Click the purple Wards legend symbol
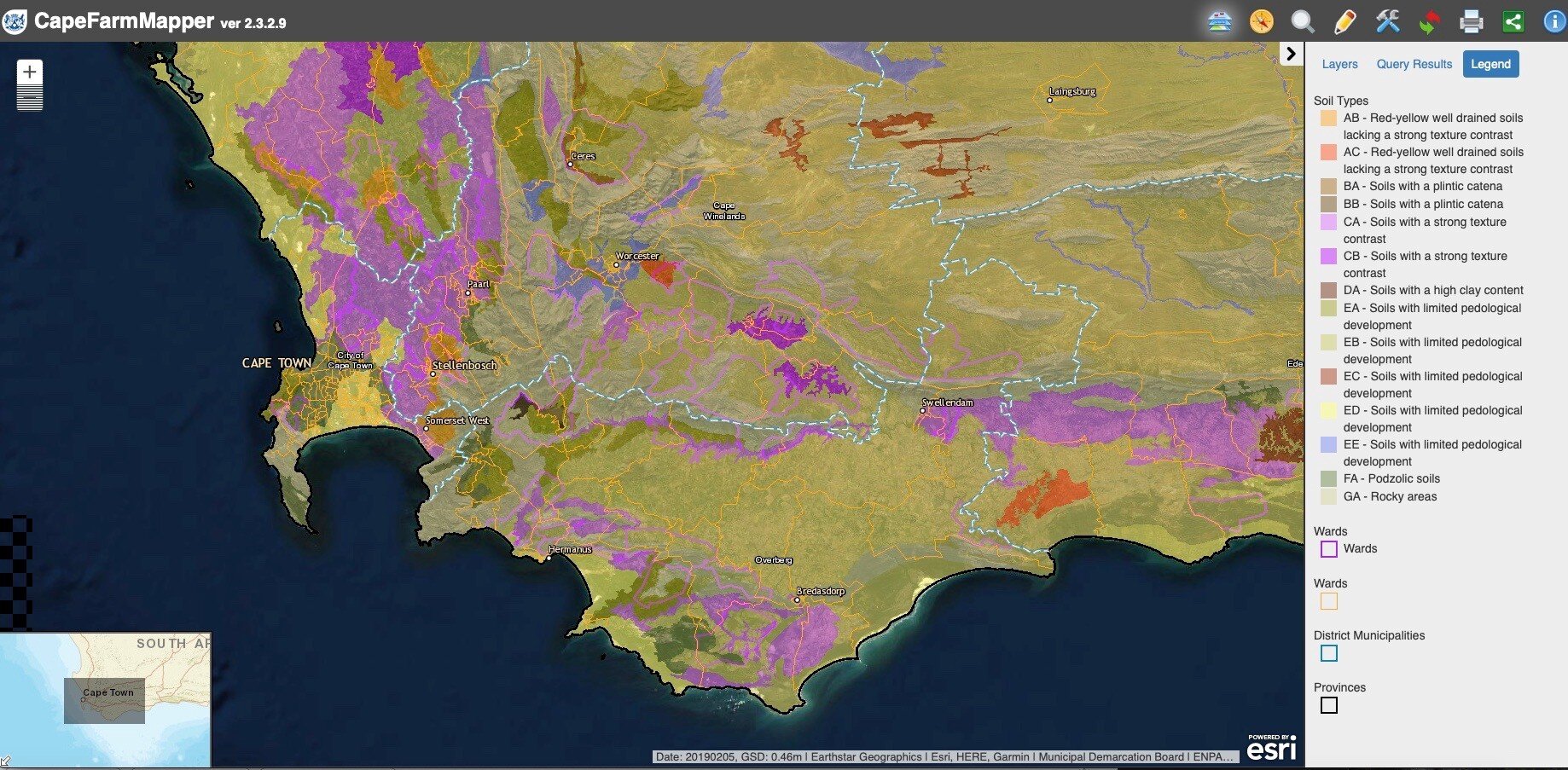Viewport: 1568px width, 770px height. (1328, 549)
